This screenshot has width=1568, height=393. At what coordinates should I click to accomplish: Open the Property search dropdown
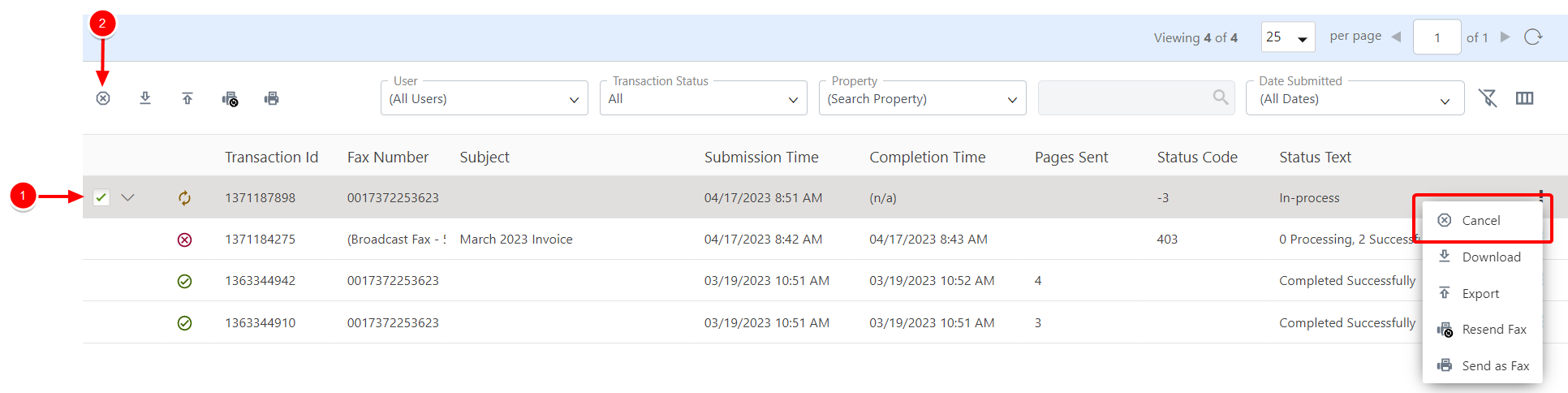click(922, 99)
